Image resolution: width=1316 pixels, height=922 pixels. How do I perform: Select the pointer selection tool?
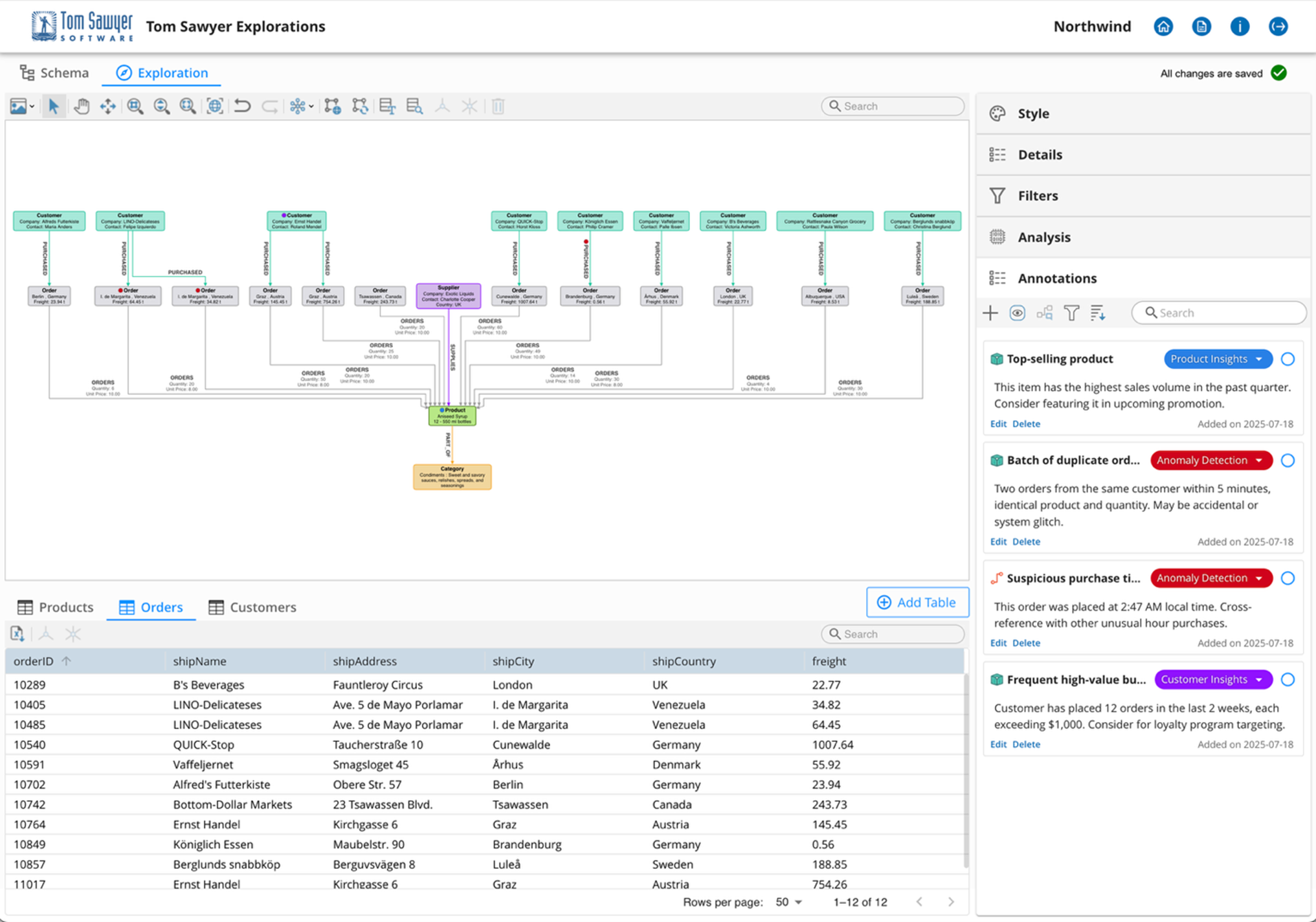coord(54,106)
